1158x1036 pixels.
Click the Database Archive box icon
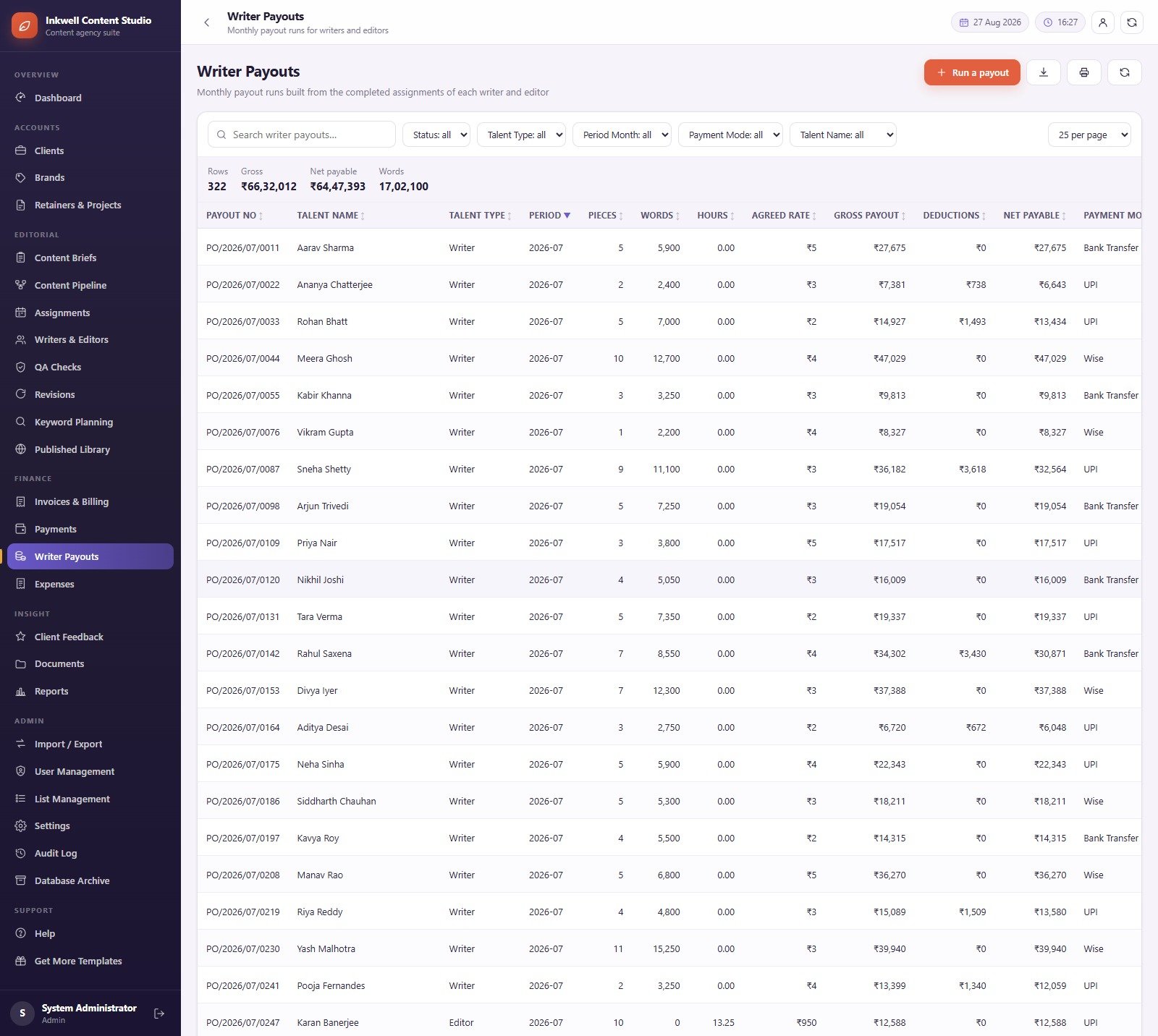[21, 880]
